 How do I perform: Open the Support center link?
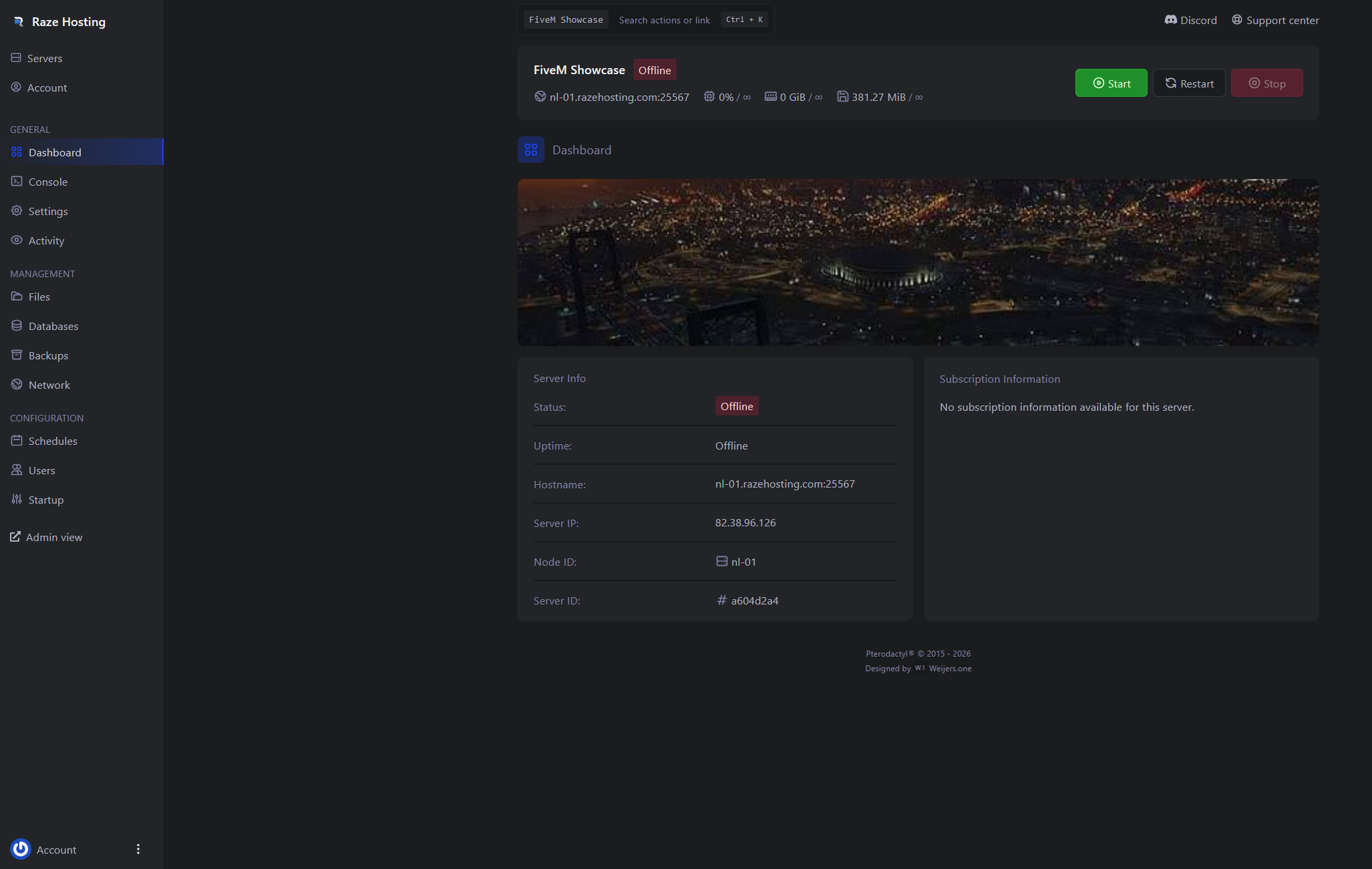point(1275,20)
